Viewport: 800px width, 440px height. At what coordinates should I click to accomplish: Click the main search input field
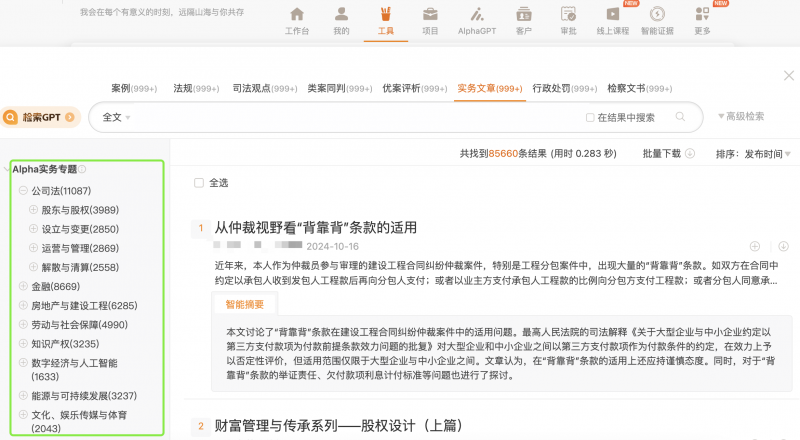350,117
